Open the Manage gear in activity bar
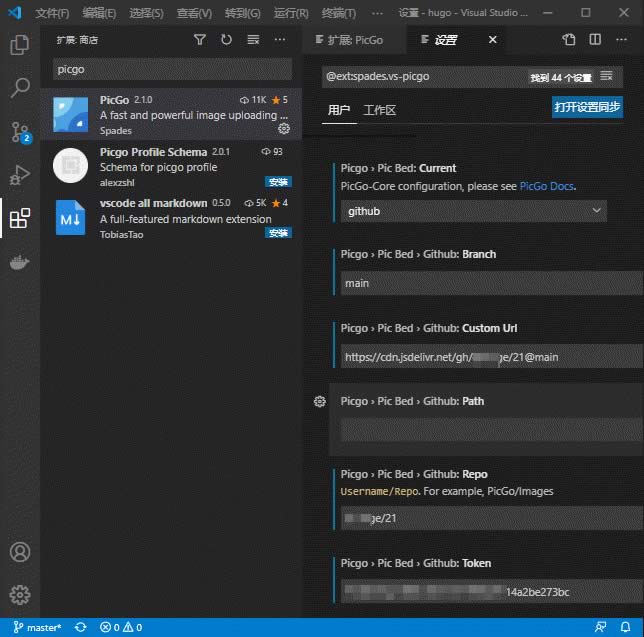This screenshot has height=637, width=644. click(20, 595)
